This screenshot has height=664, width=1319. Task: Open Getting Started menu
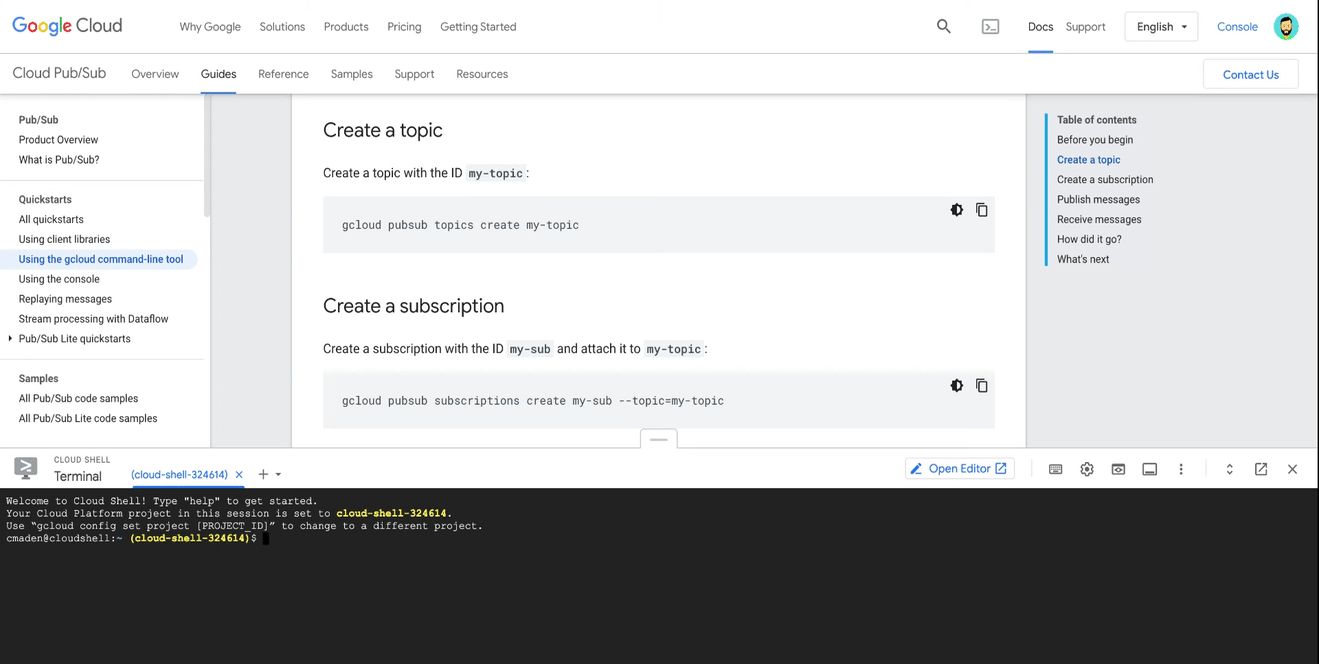478,27
